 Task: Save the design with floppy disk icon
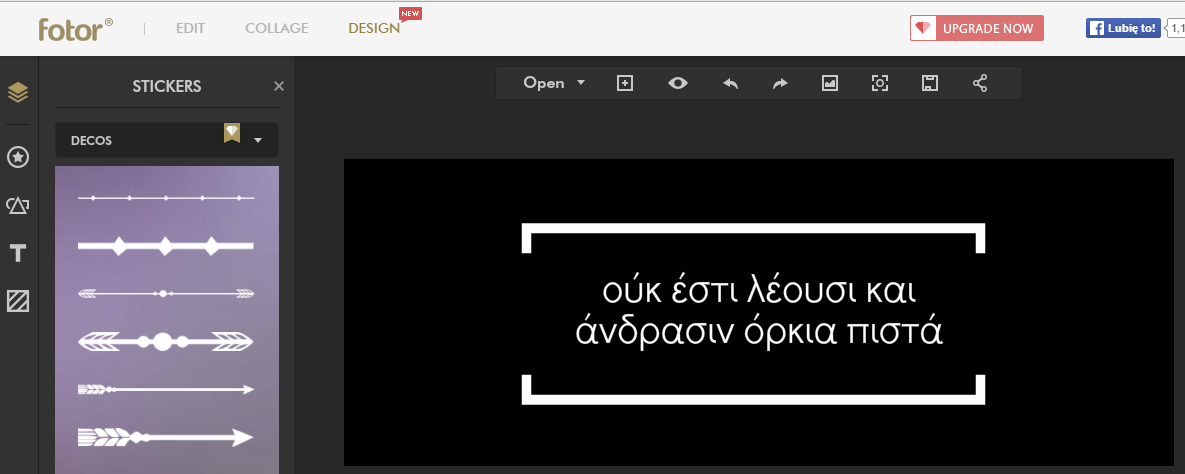pyautogui.click(x=930, y=83)
